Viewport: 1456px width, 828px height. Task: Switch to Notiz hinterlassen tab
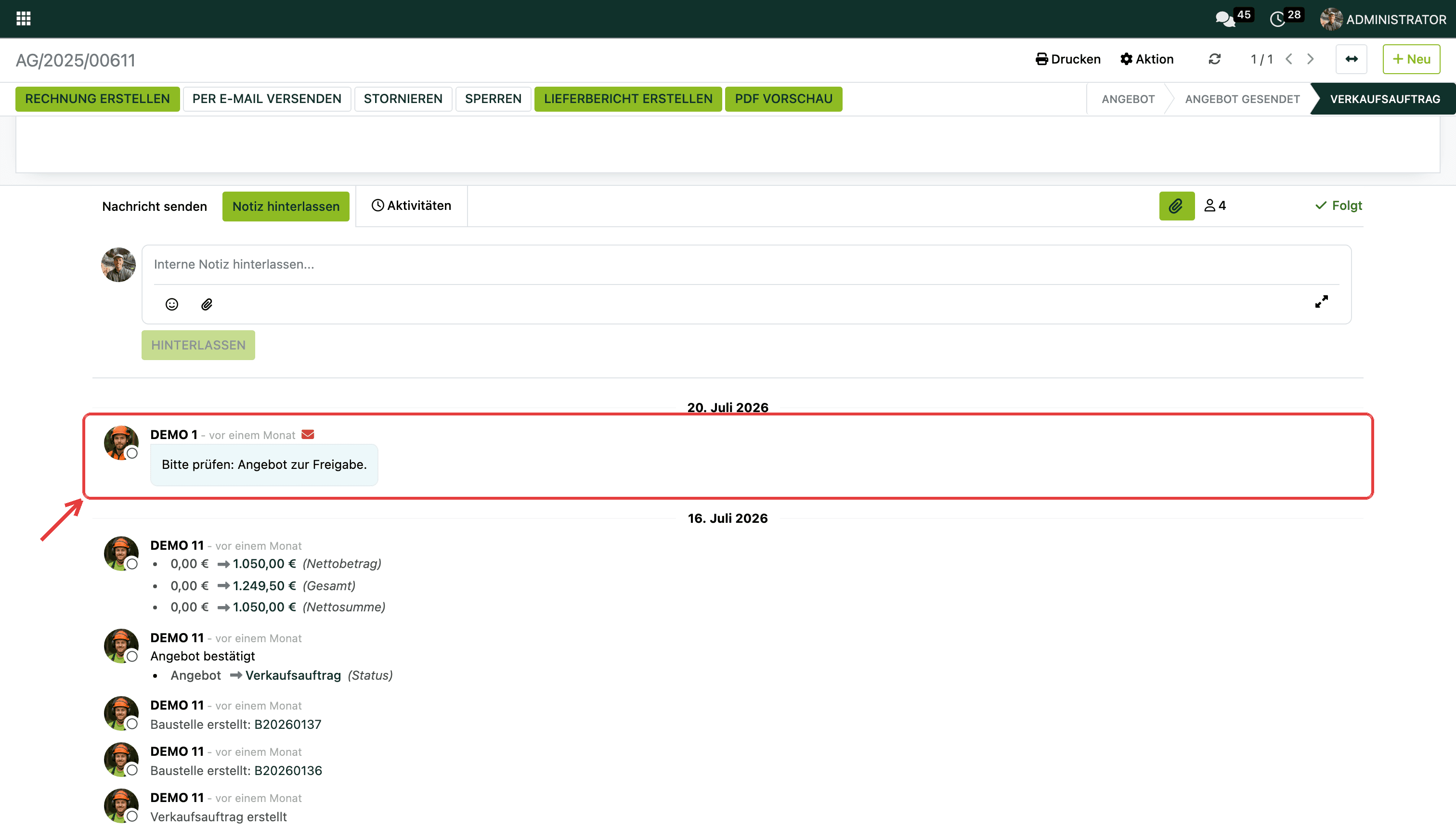286,207
